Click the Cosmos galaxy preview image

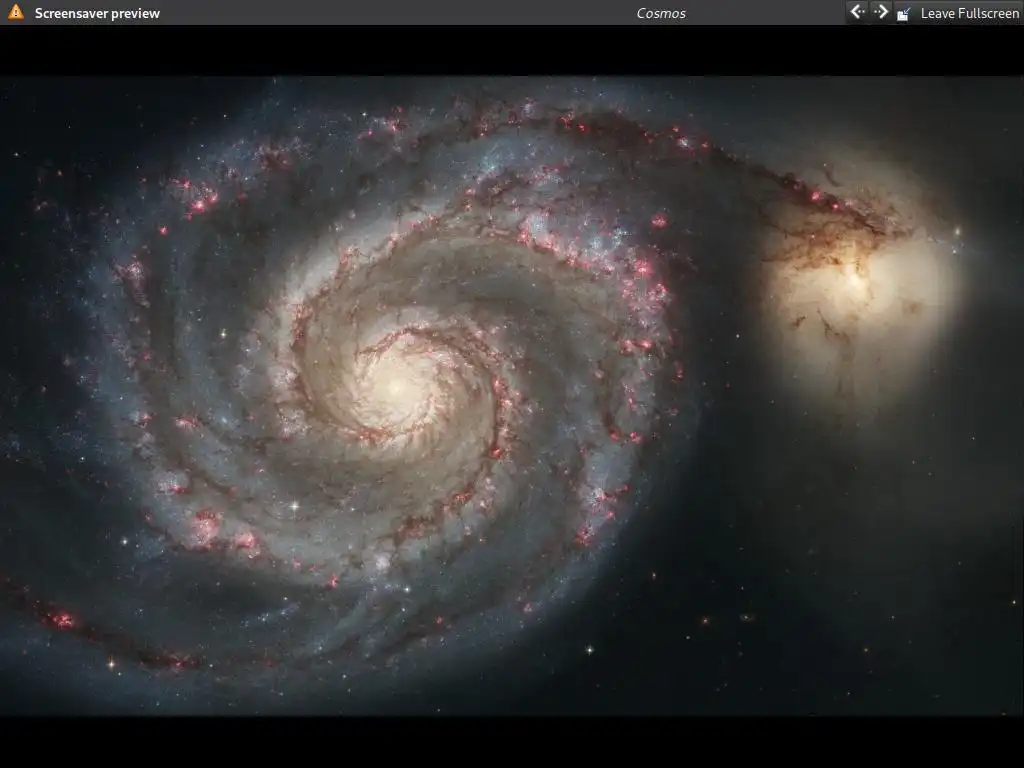pyautogui.click(x=512, y=396)
